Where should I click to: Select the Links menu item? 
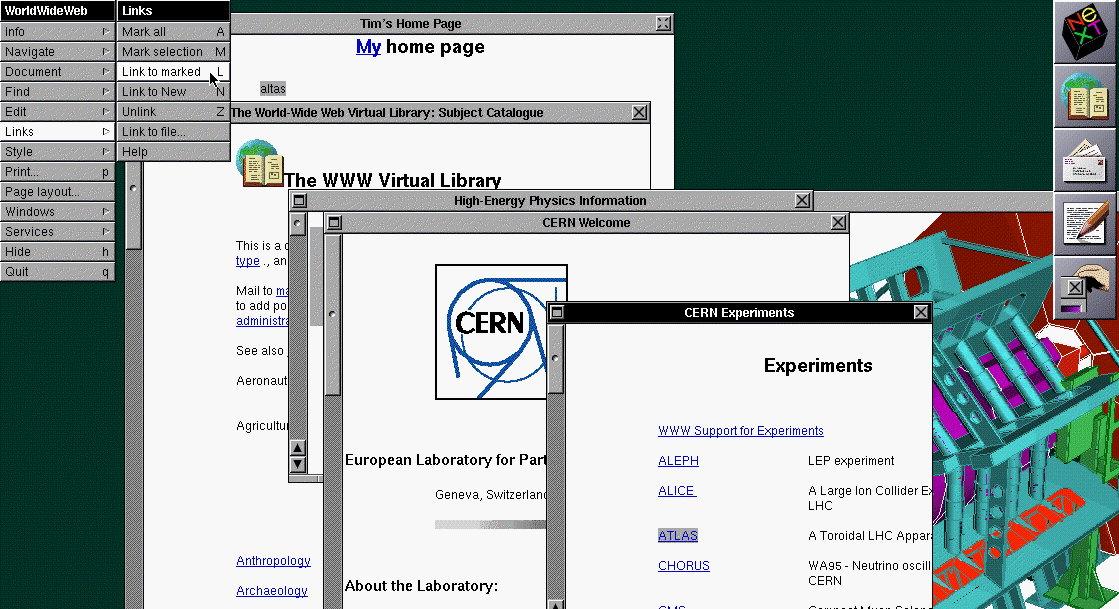click(57, 131)
